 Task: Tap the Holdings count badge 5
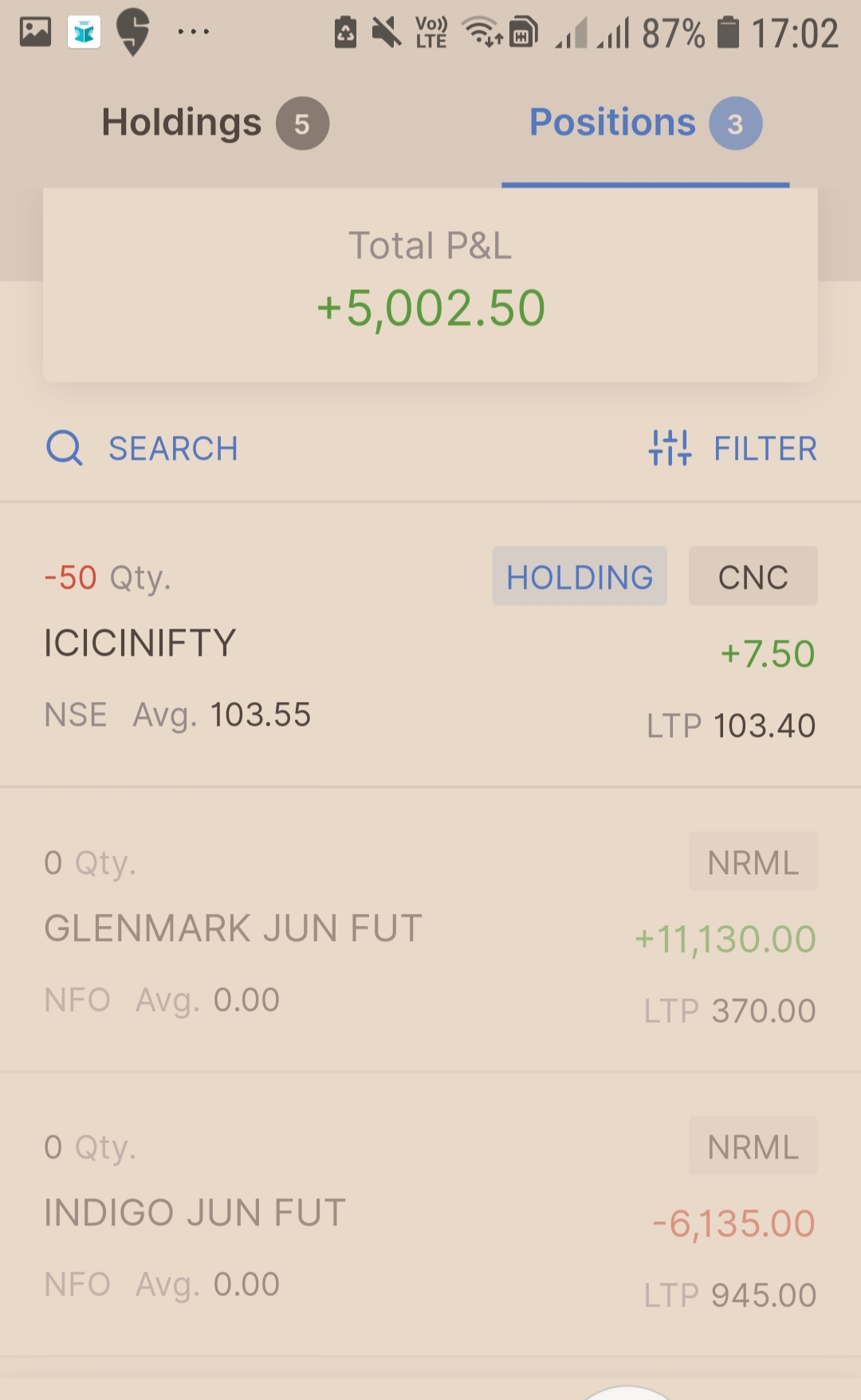[302, 124]
